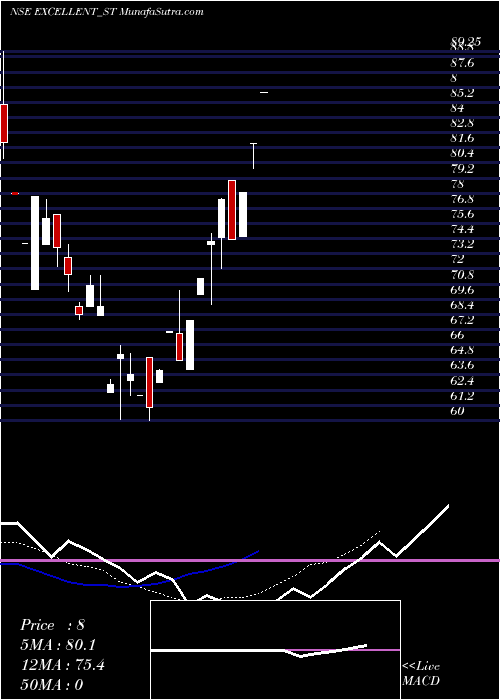The height and width of the screenshot is (700, 500).
Task: Click the 84 price axis label
Action: pyautogui.click(x=457, y=108)
